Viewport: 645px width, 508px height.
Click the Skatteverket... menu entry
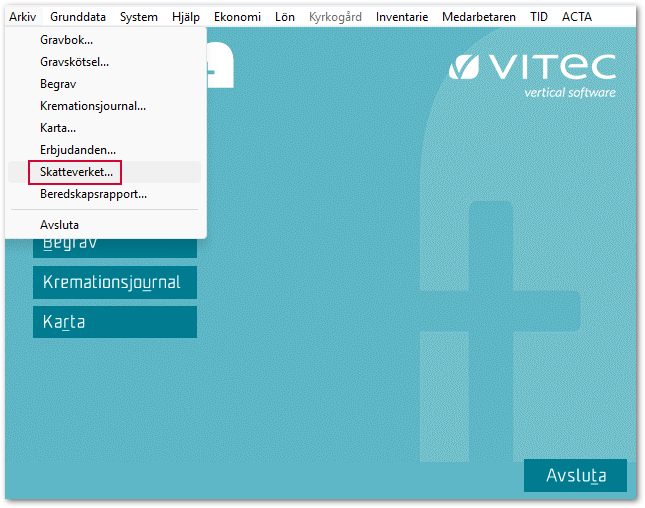point(104,172)
